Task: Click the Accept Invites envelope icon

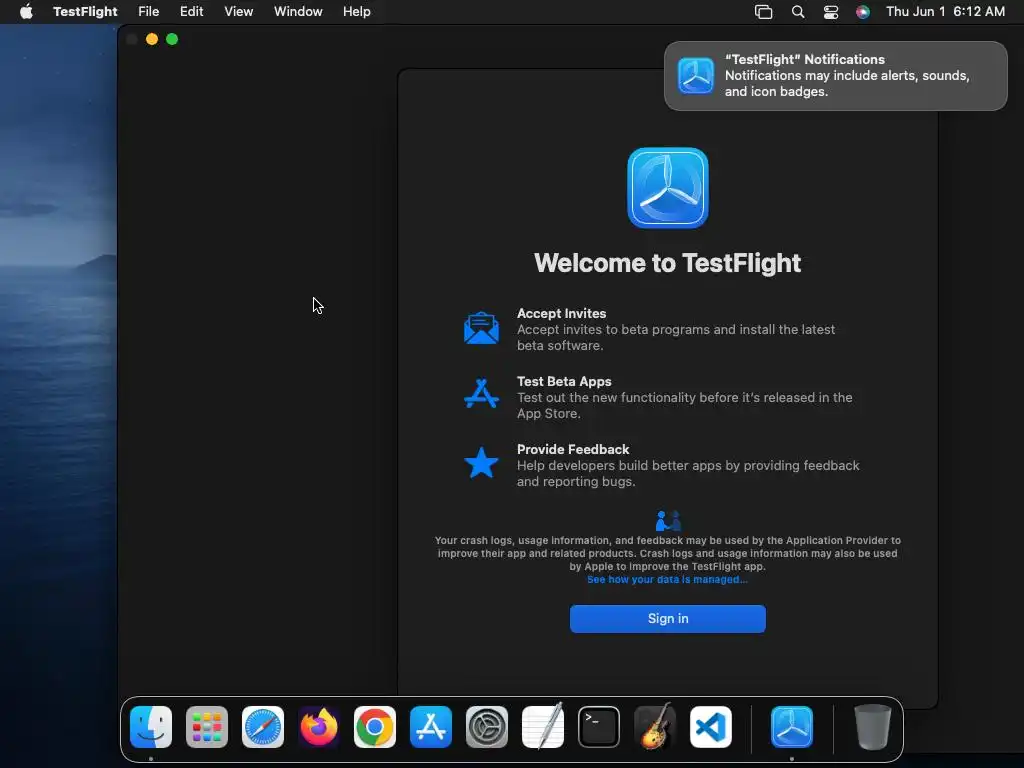Action: 481,328
